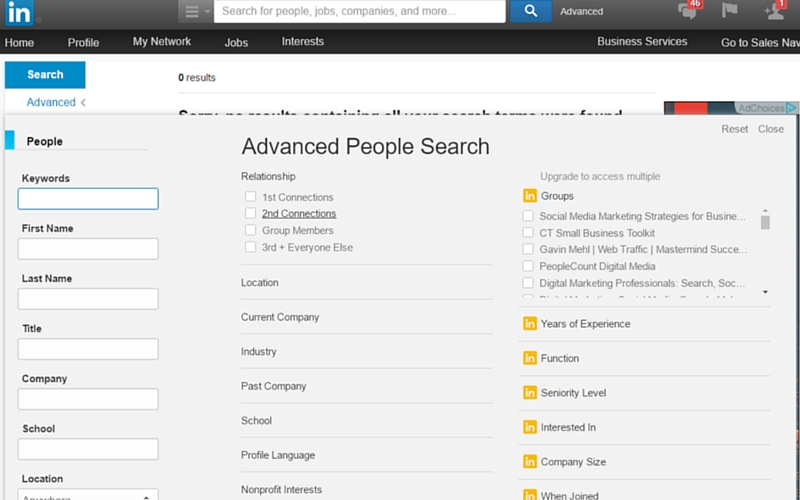Click the AdChoices icon

pyautogui.click(x=791, y=108)
